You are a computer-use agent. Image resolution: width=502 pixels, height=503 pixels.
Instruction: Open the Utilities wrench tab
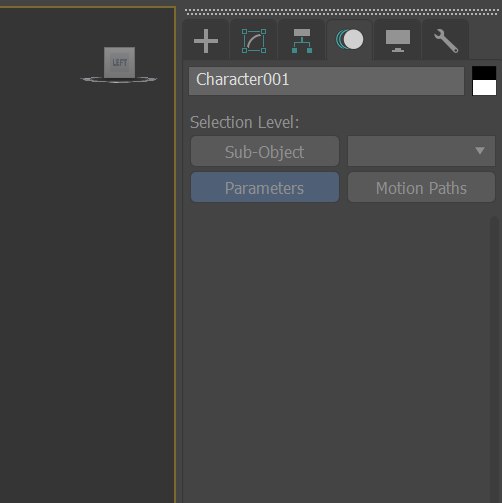[x=446, y=41]
